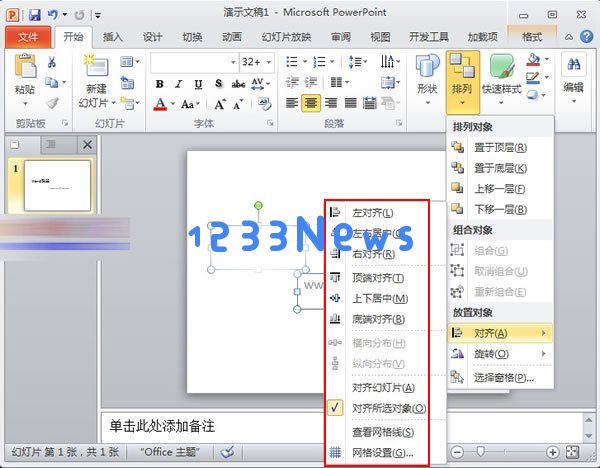This screenshot has height=468, width=600.
Task: Switch to the Design tab
Action: [152, 37]
